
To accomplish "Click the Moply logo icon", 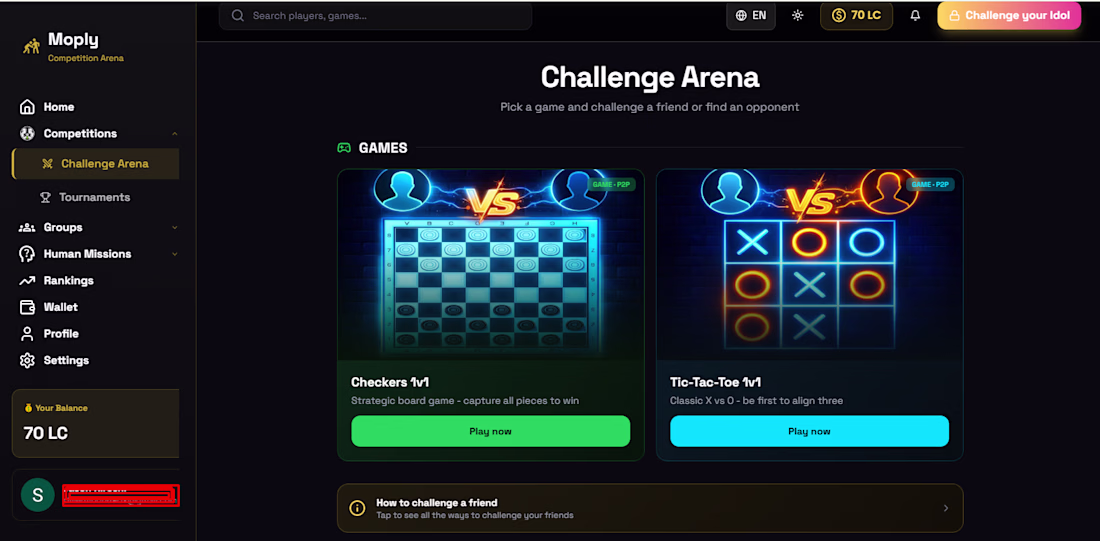I will [31, 46].
